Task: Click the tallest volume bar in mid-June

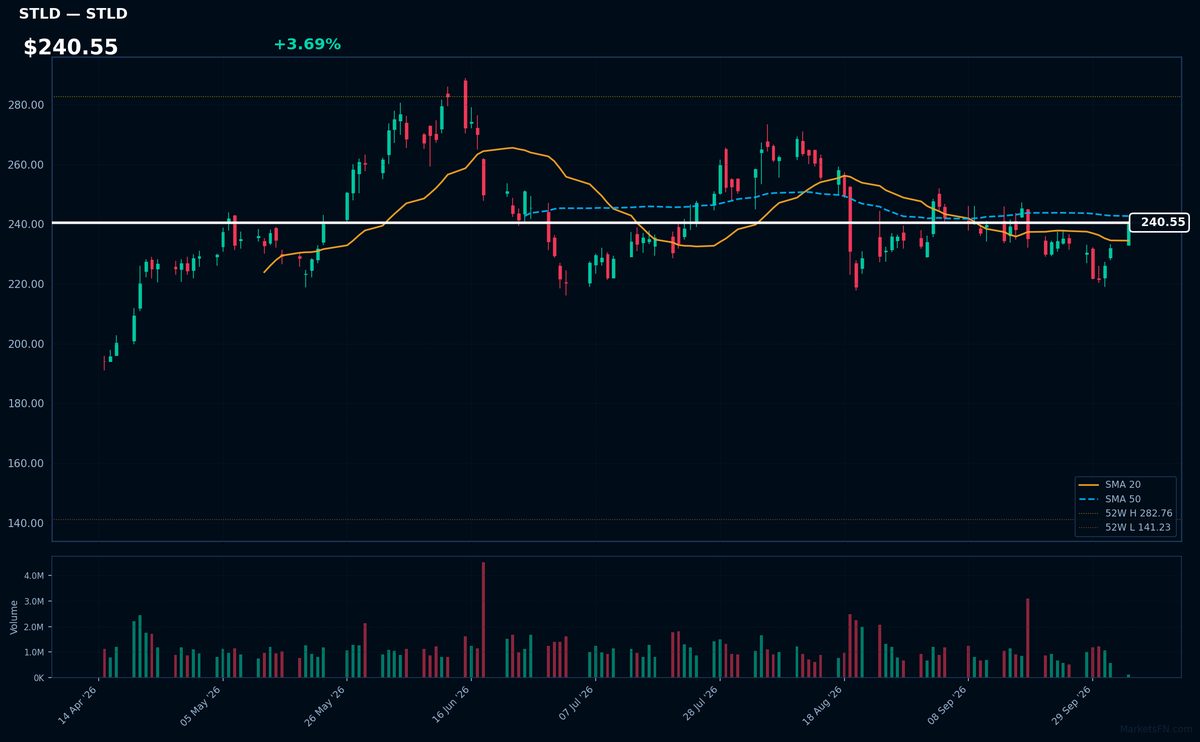Action: pyautogui.click(x=483, y=620)
